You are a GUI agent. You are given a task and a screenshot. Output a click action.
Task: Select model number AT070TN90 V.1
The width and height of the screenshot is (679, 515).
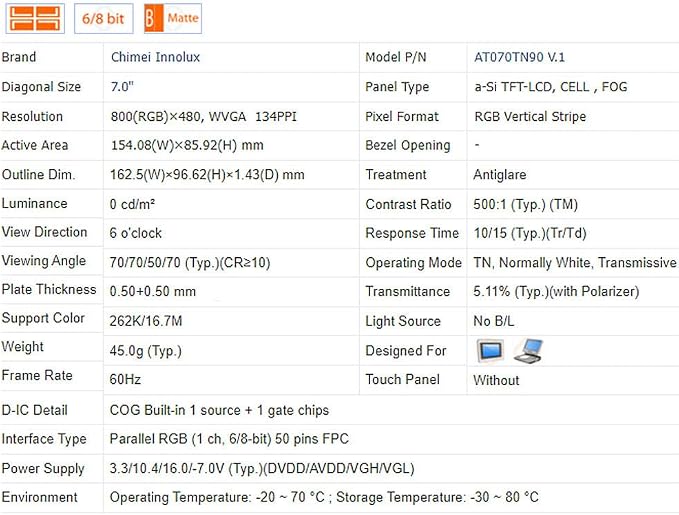(x=519, y=57)
